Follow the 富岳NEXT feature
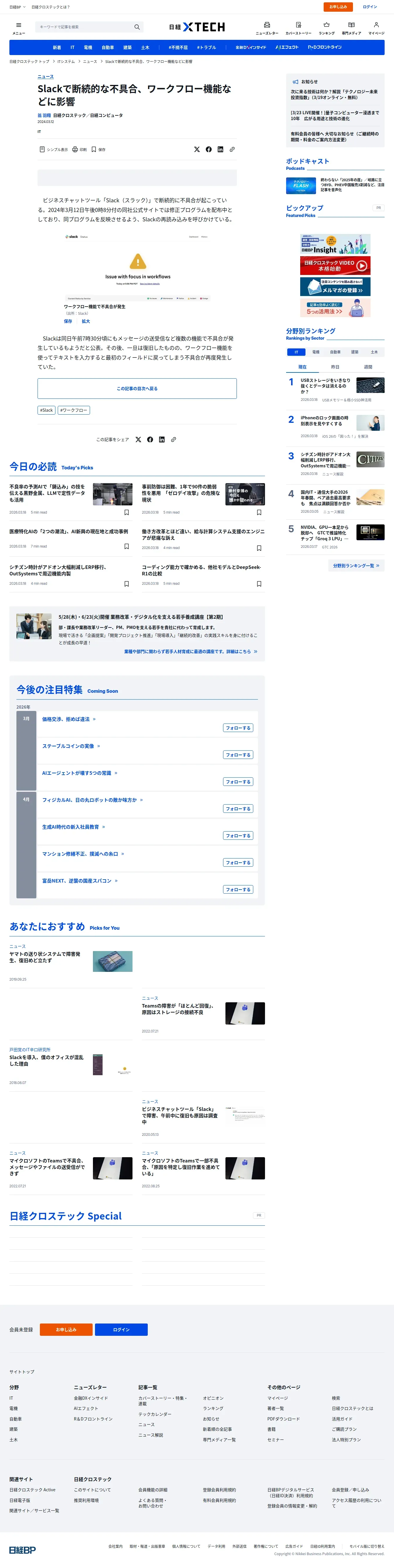Screen dimensions: 394x1568 [238, 890]
